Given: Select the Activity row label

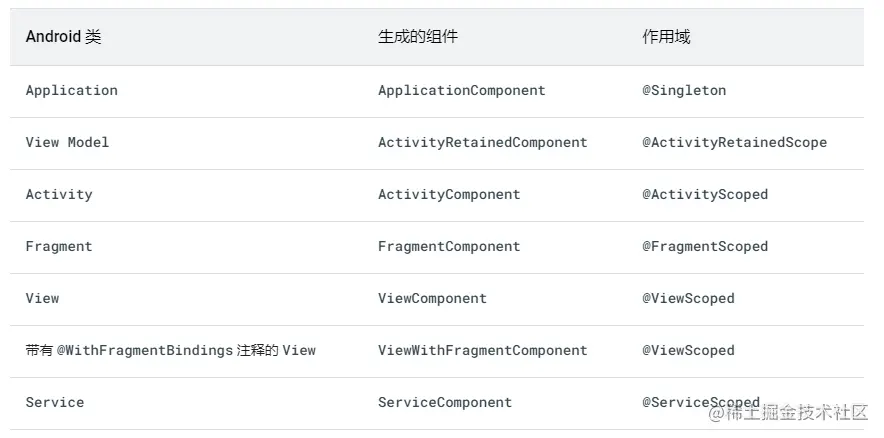Looking at the screenshot, I should pos(59,194).
